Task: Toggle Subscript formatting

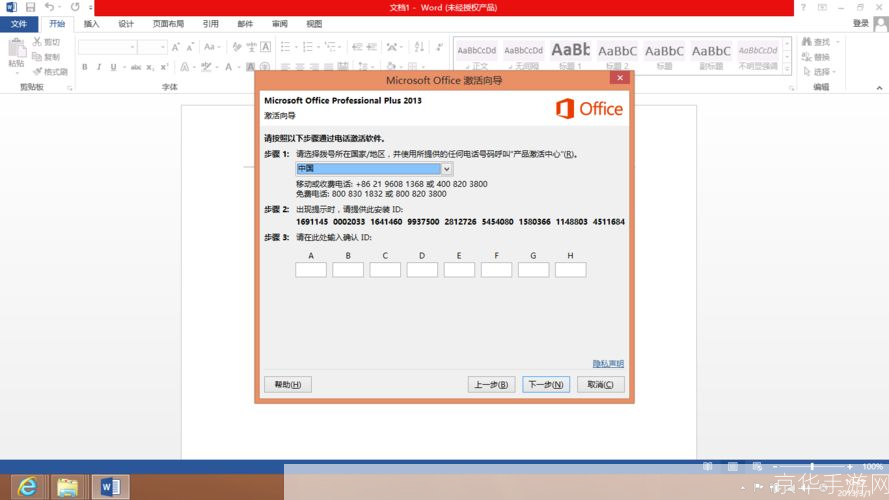Action: (x=150, y=67)
